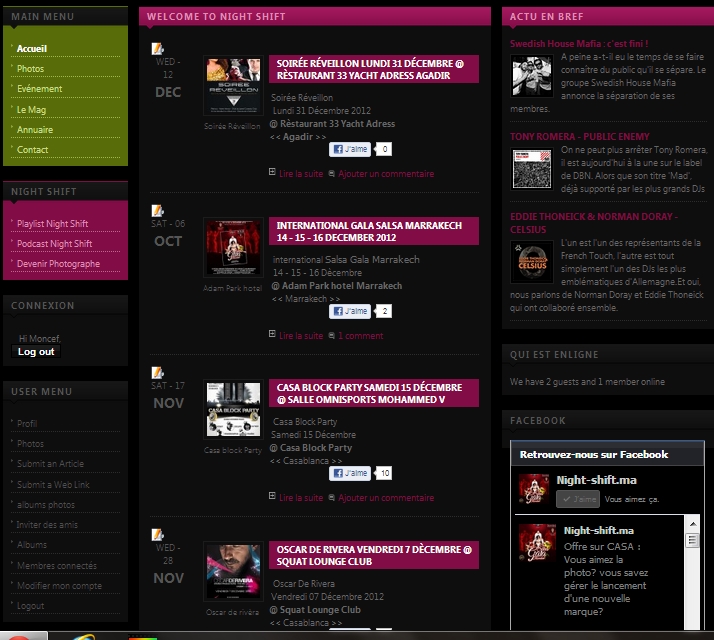Screen dimensions: 714x640
Task: Open Devenir Photographe link
Action: coord(58,264)
